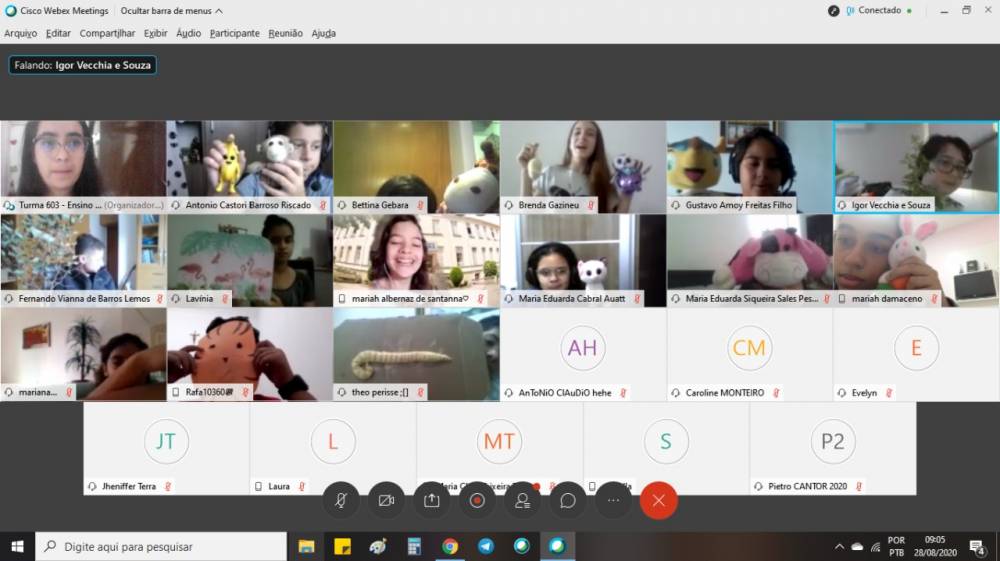Open the chat bubble icon
The image size is (1000, 561).
[567, 501]
